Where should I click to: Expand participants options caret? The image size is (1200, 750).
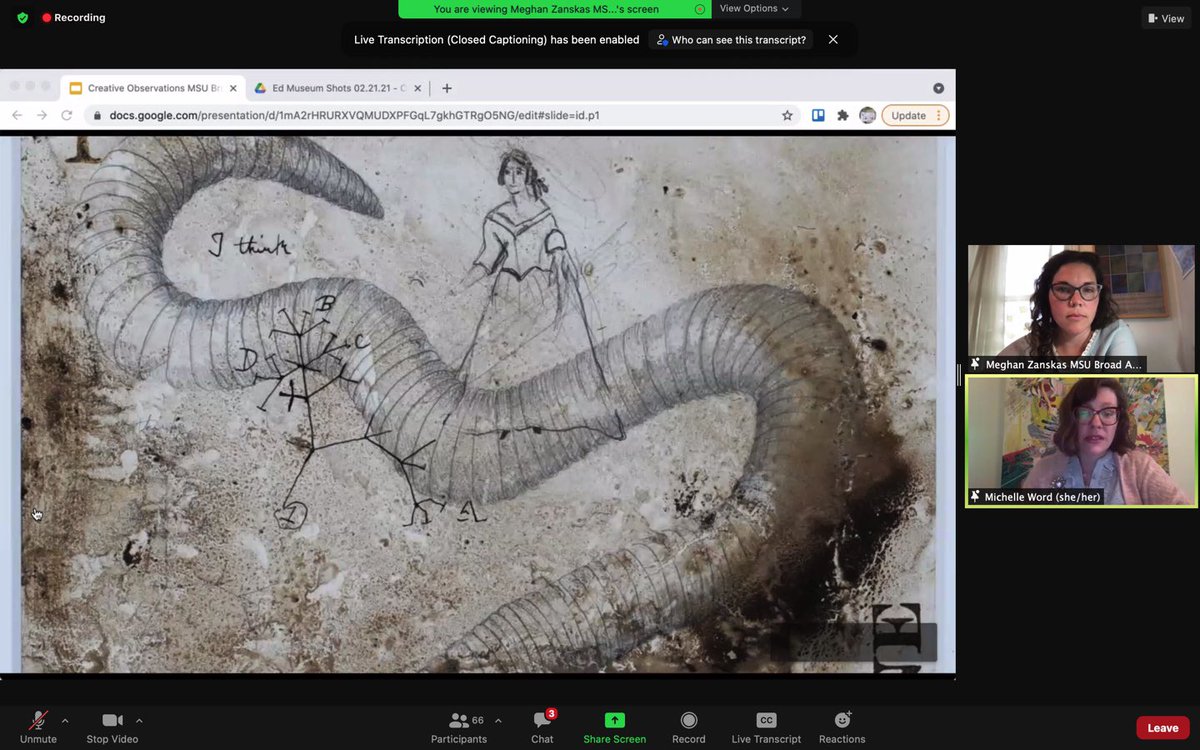tap(498, 720)
